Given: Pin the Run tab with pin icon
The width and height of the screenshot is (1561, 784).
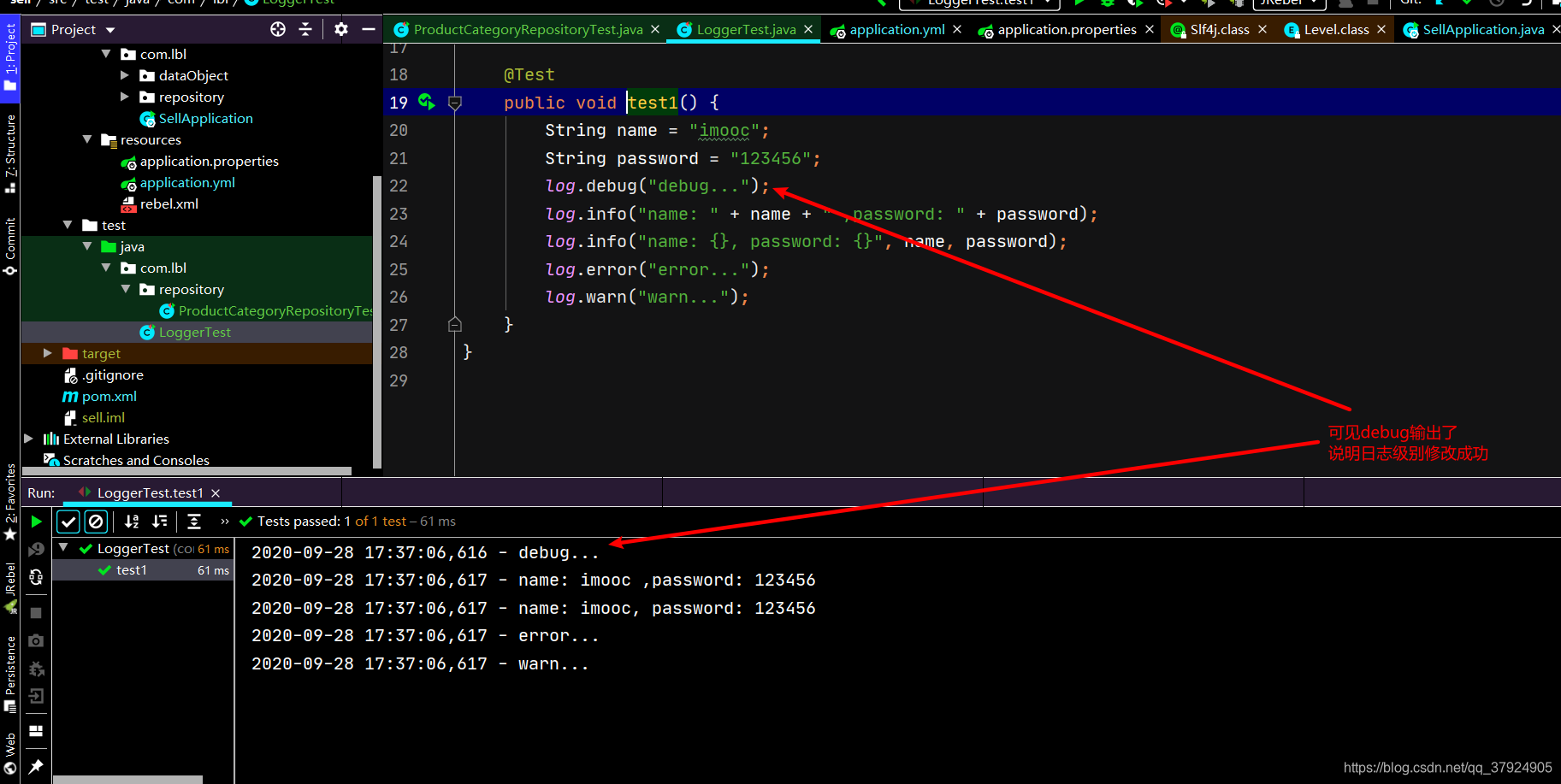Looking at the screenshot, I should pyautogui.click(x=36, y=766).
